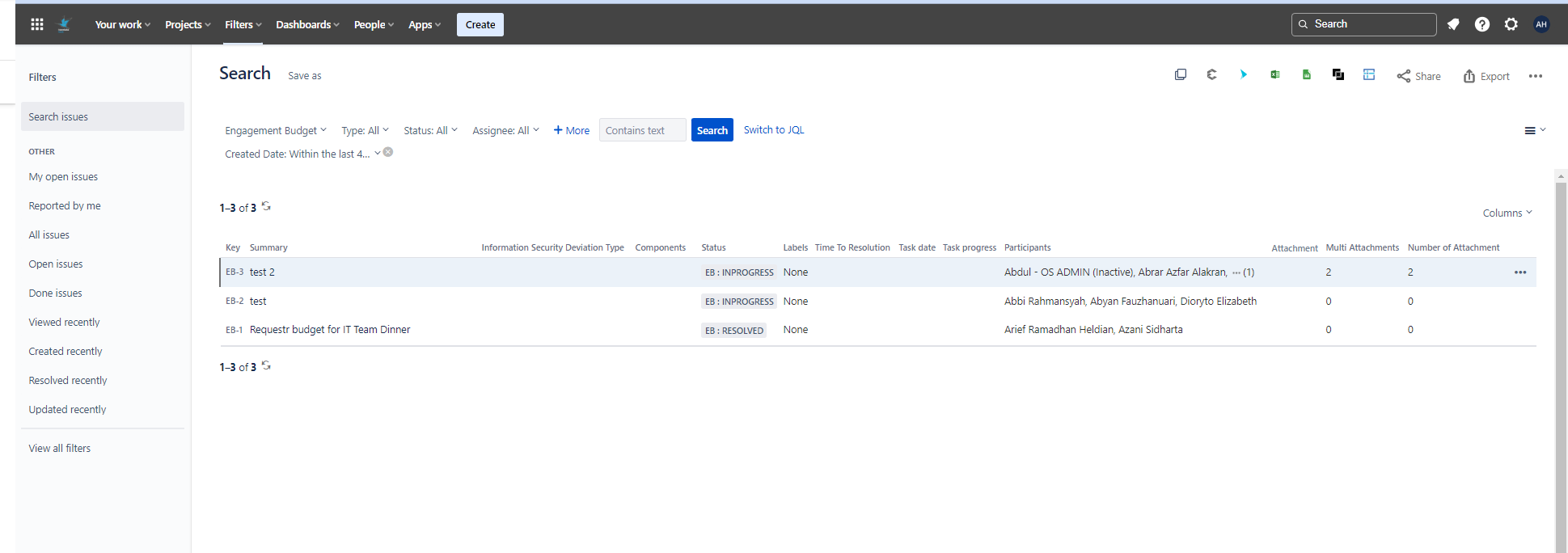This screenshot has width=1568, height=553.
Task: Open the Status: All dropdown
Action: click(430, 130)
